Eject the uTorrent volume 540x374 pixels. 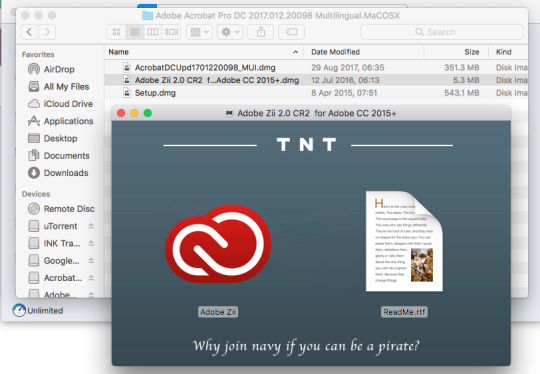click(91, 226)
